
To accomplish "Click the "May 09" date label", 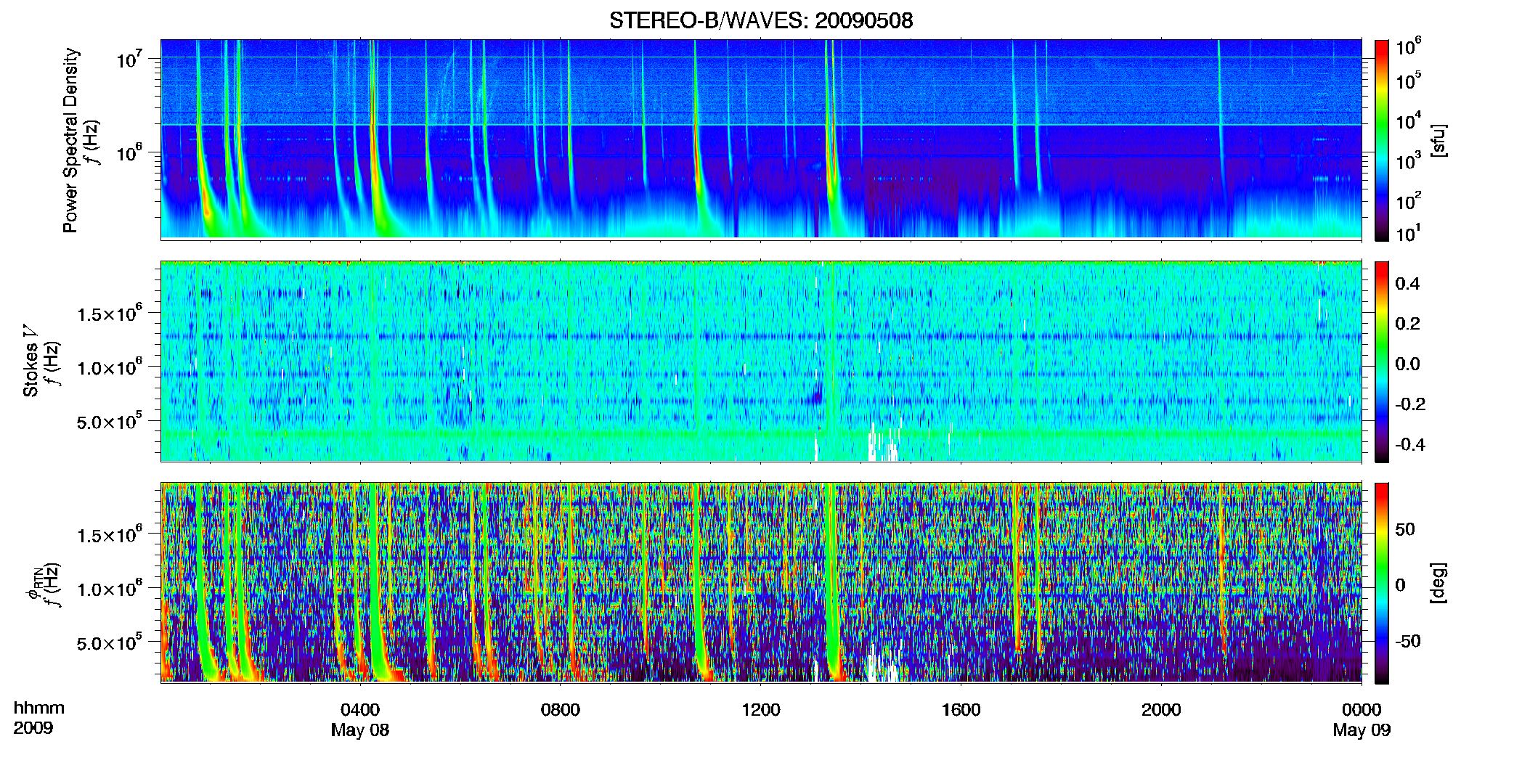I will click(1362, 730).
